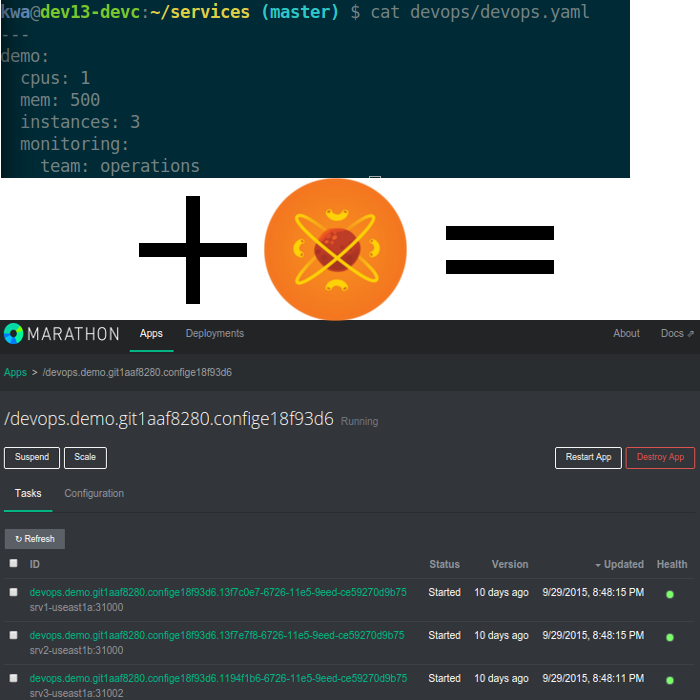Open task ID ending 13f7c0e7-6726-11e5-9eed-ce59270d9b75
This screenshot has width=700, height=700.
(x=218, y=592)
